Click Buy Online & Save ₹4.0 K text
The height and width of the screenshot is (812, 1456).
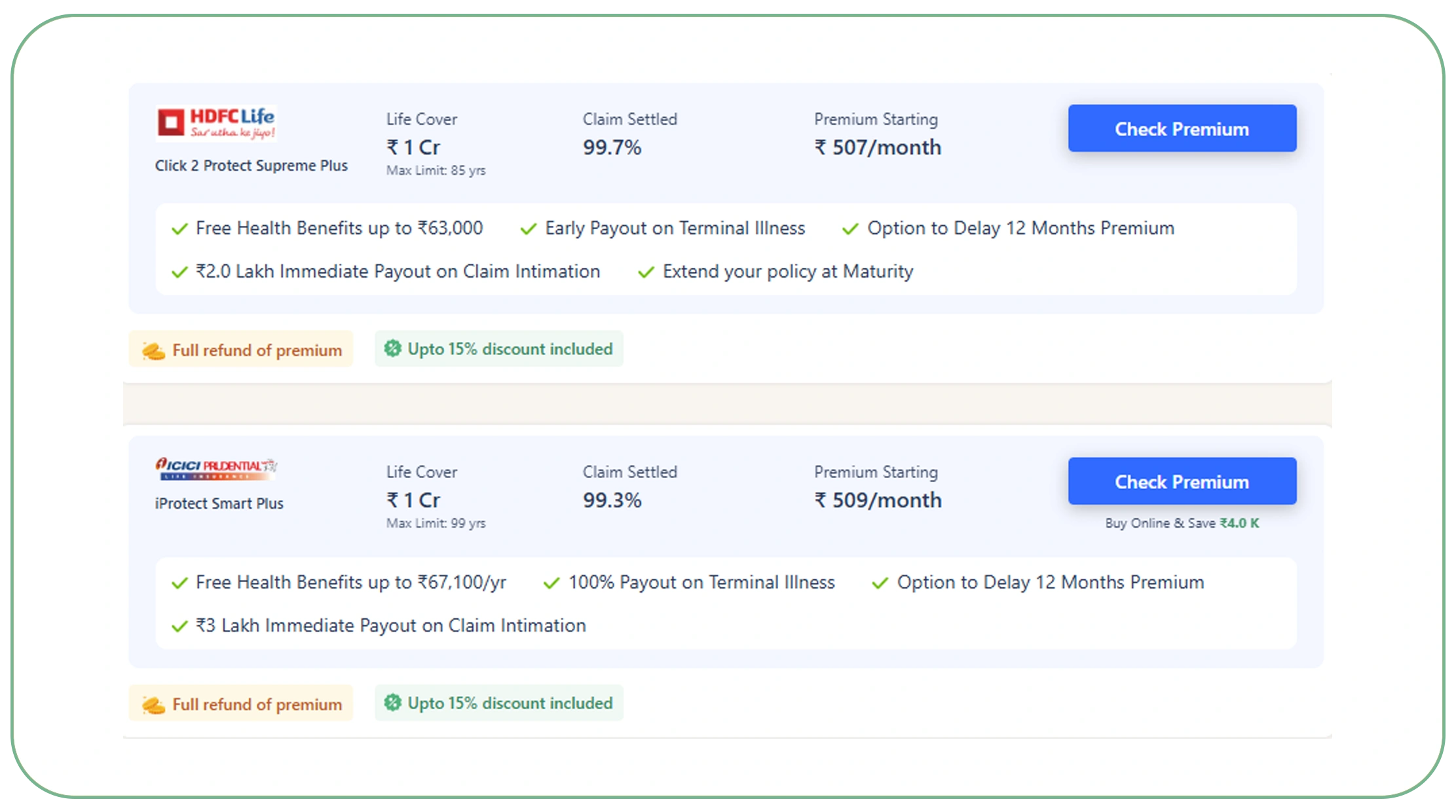[x=1182, y=523]
